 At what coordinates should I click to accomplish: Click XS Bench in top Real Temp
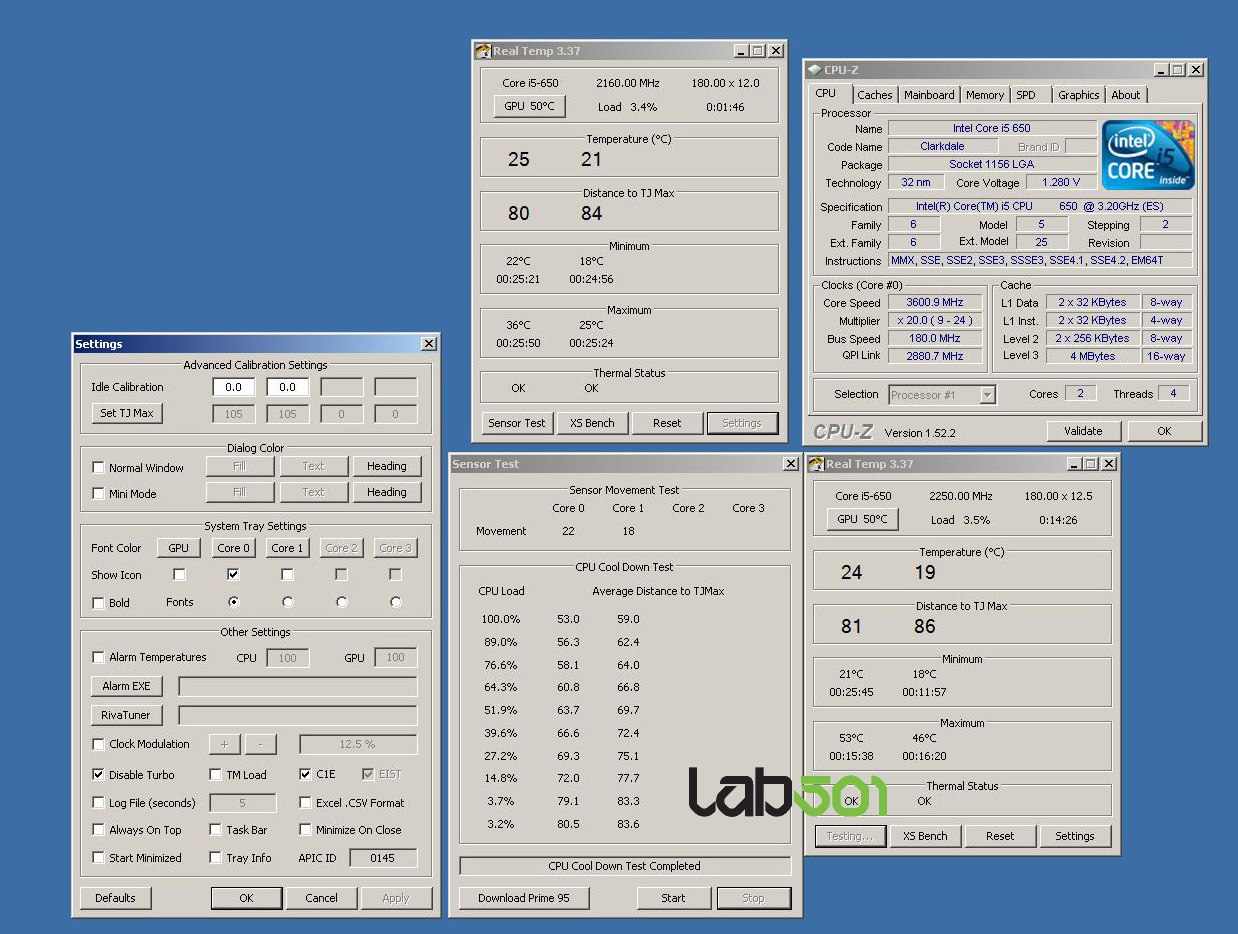(x=592, y=423)
